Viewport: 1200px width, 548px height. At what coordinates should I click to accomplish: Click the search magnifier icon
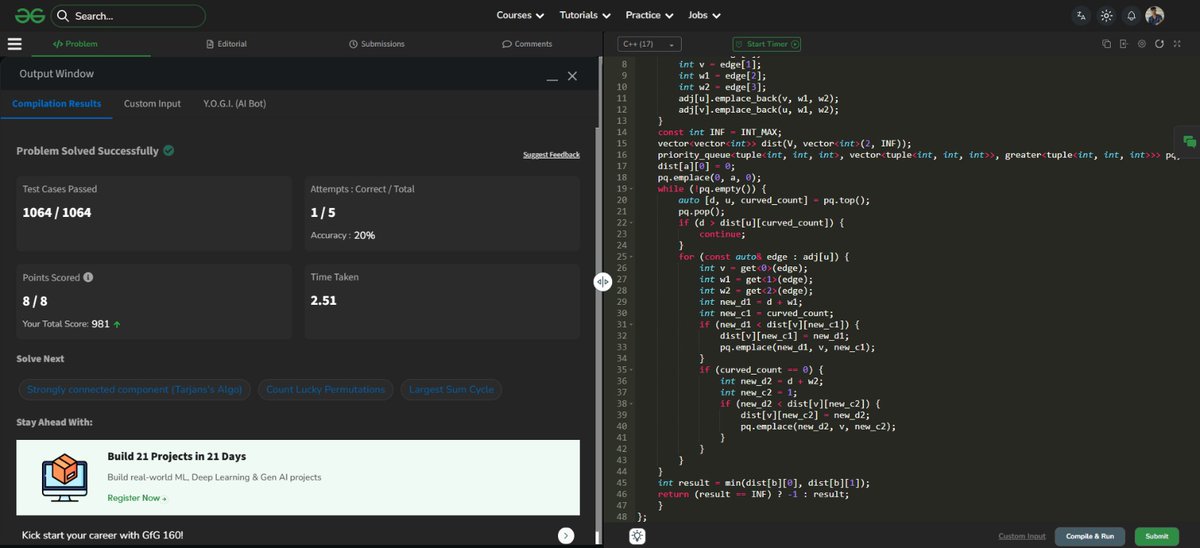(62, 16)
